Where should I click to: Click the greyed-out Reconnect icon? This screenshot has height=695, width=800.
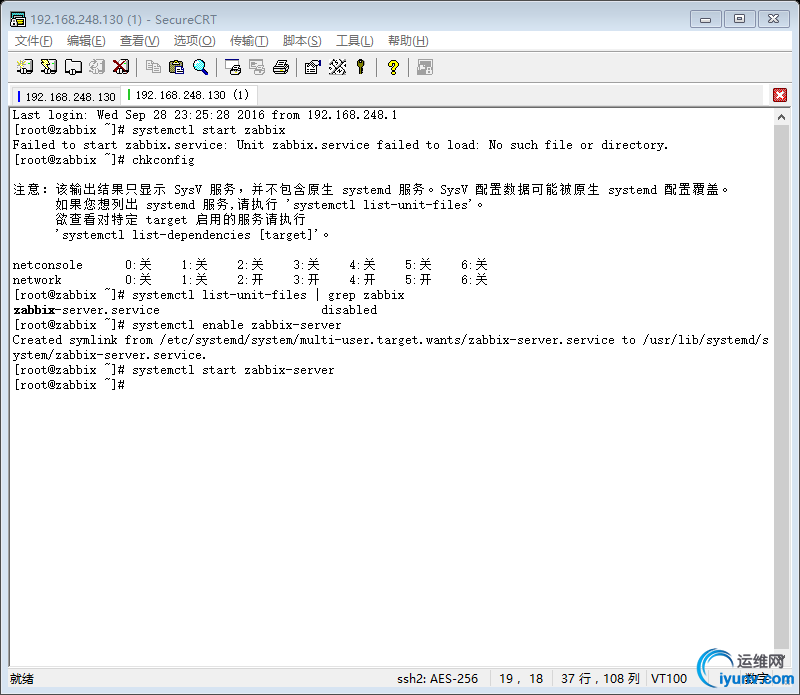(x=97, y=67)
